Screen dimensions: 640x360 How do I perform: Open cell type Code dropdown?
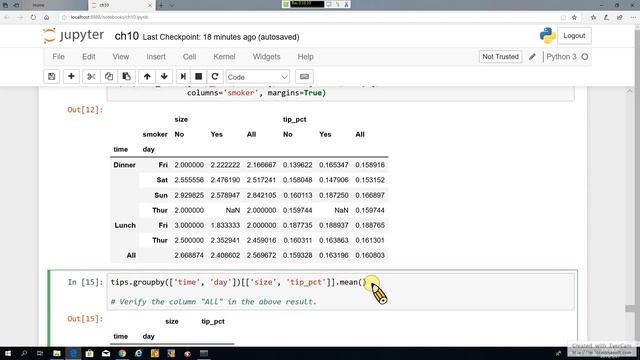[x=258, y=77]
